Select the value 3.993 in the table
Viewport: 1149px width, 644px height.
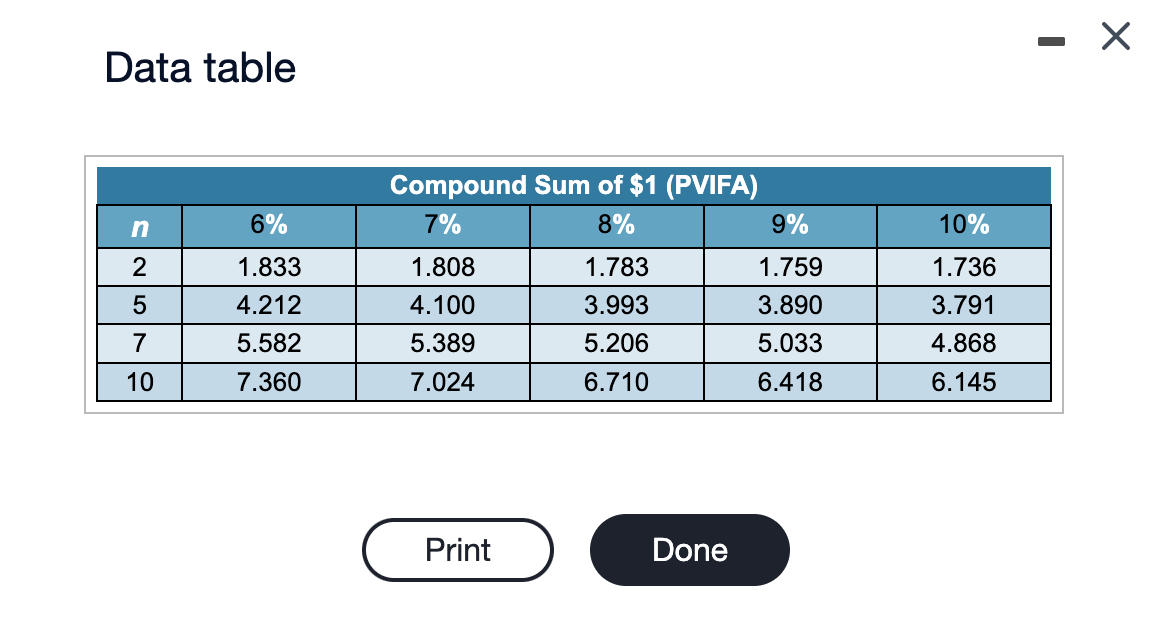[616, 304]
